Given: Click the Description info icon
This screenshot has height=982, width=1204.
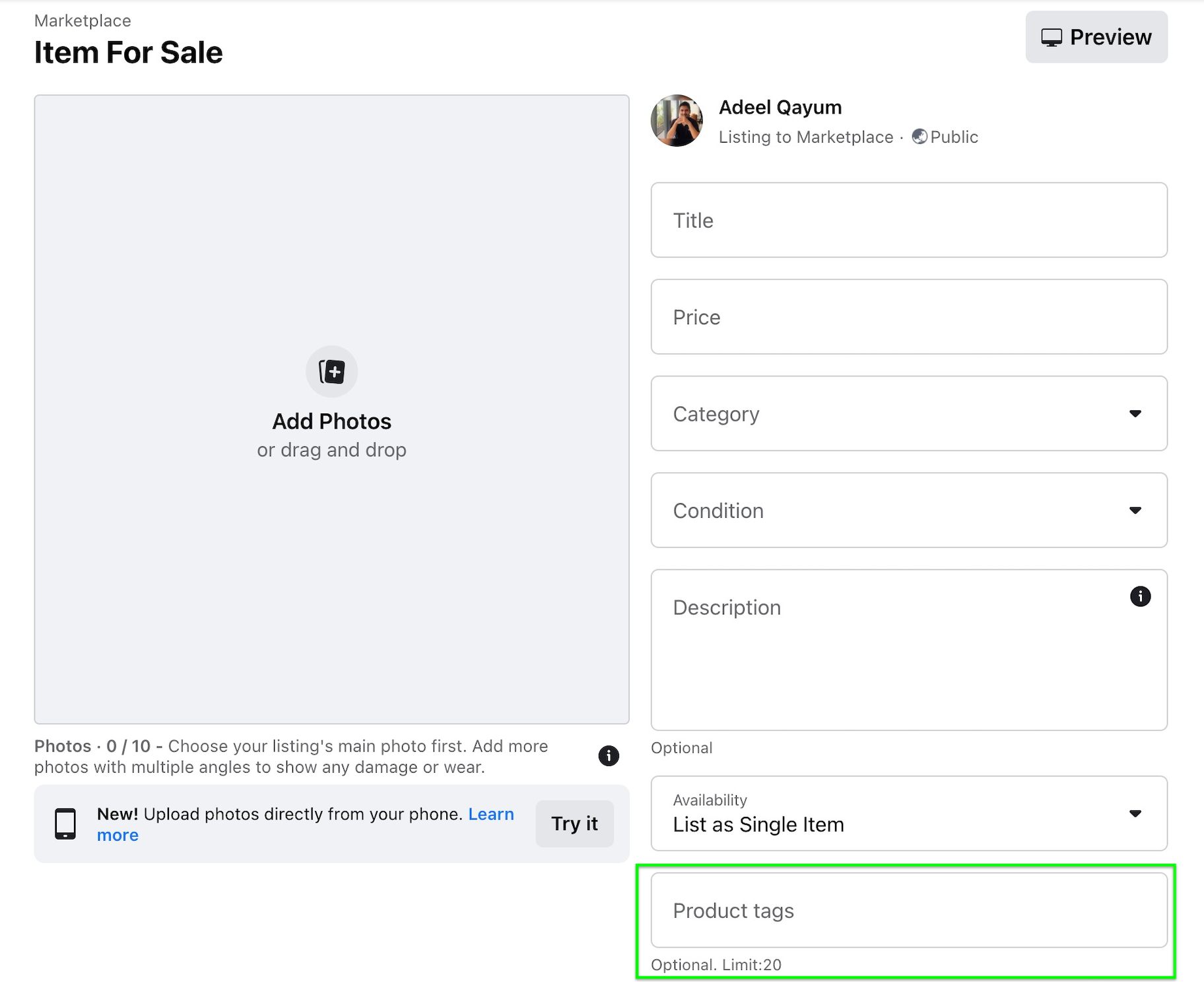Looking at the screenshot, I should (x=1140, y=596).
